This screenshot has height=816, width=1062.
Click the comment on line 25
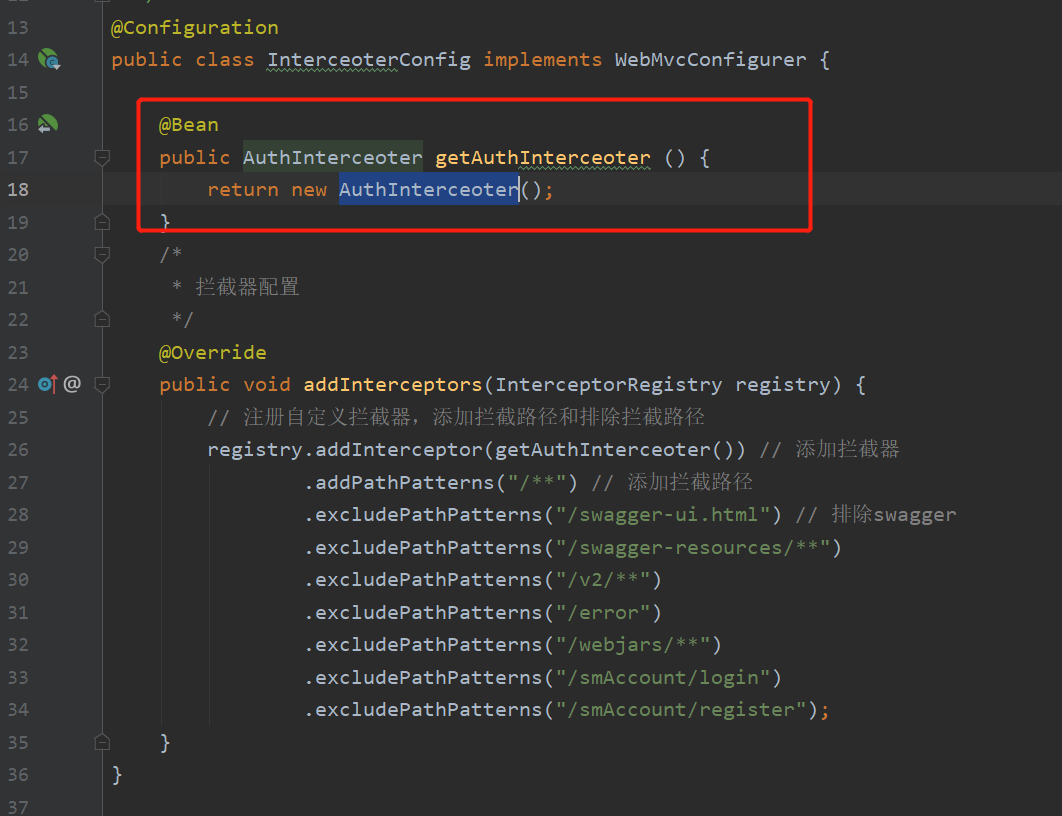[x=456, y=417]
